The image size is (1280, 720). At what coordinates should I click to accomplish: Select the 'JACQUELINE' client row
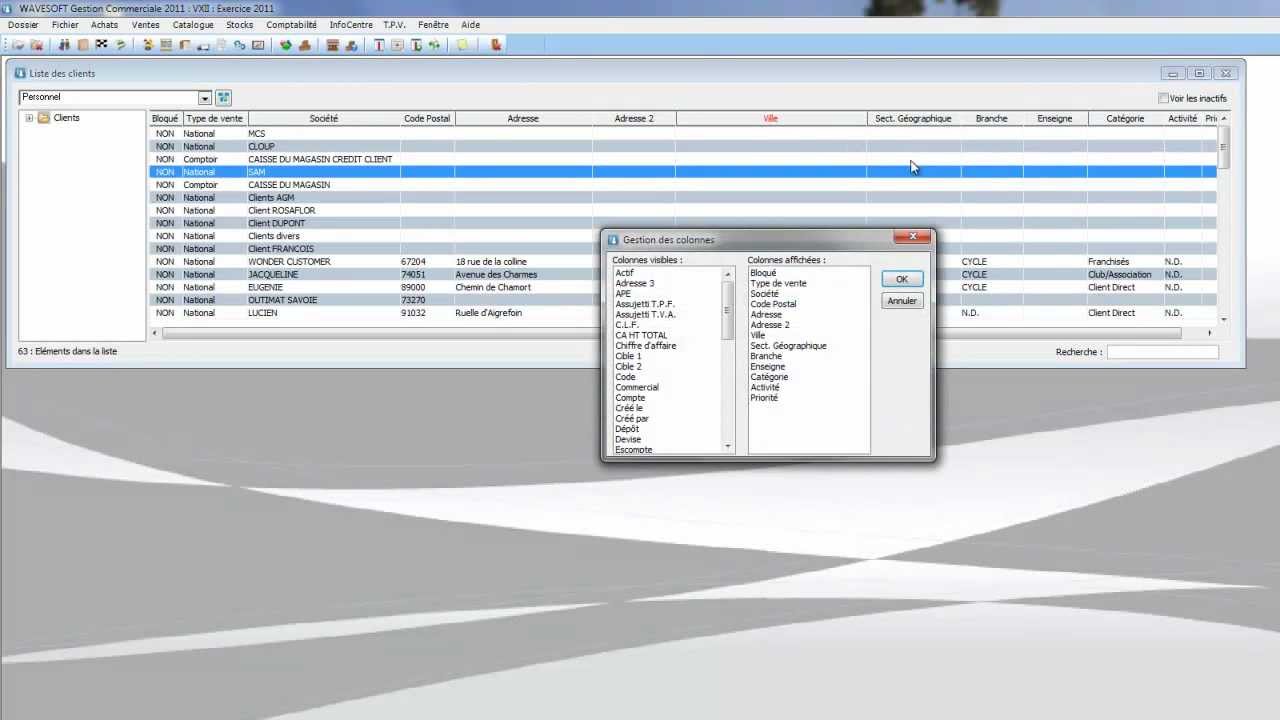(x=683, y=275)
